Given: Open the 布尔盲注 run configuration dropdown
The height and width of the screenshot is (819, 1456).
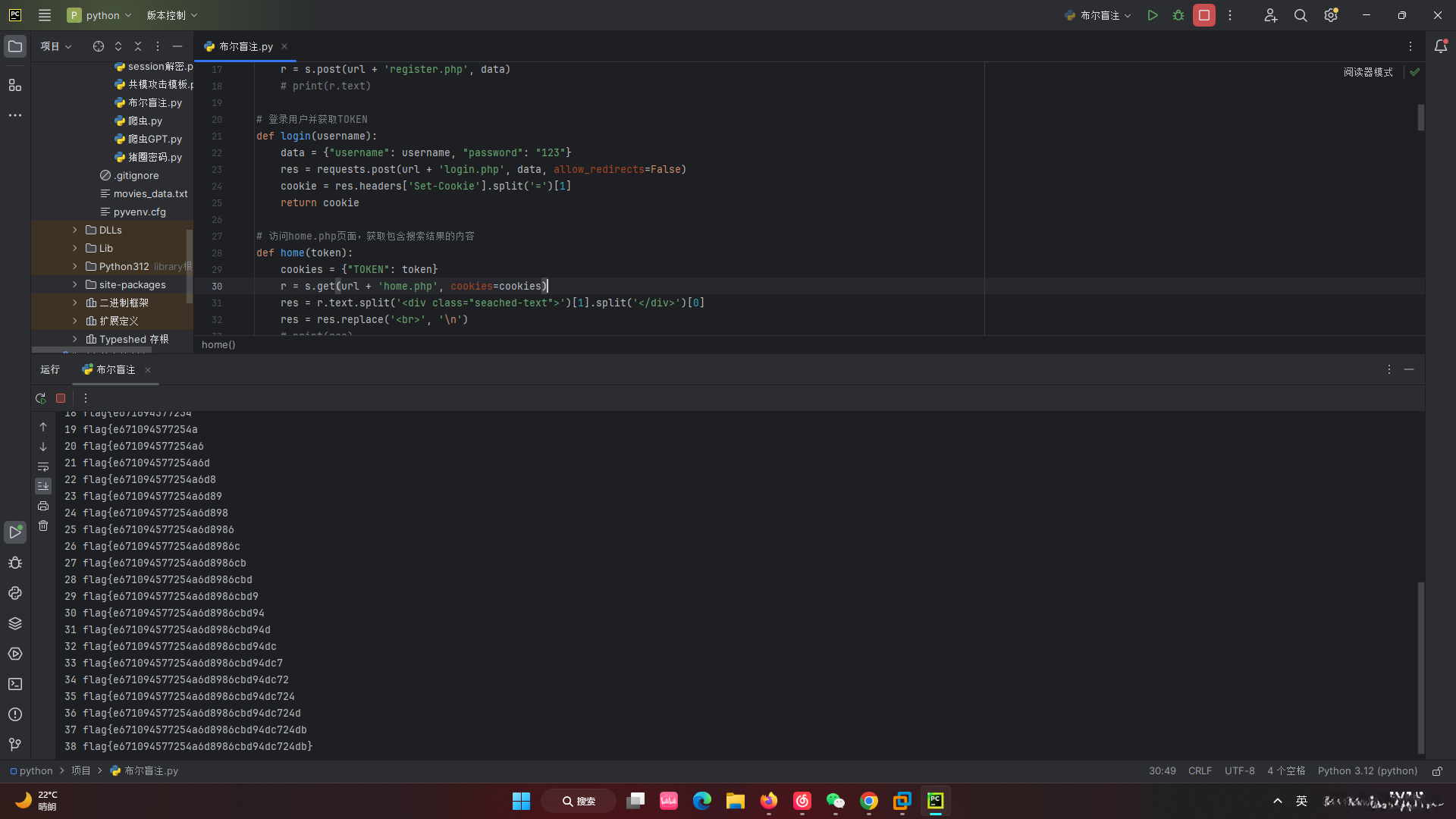Looking at the screenshot, I should pos(1099,15).
